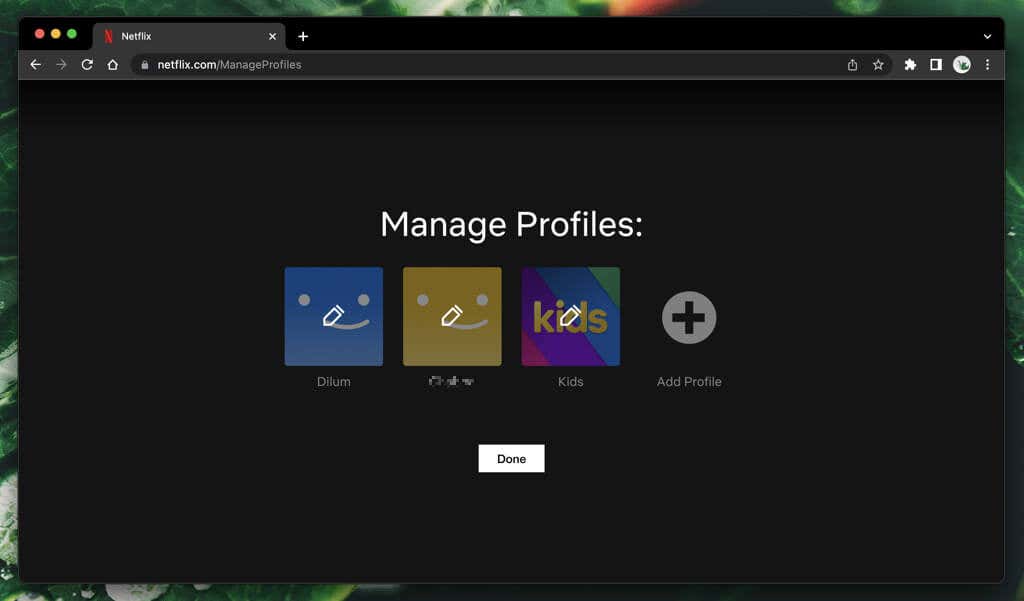Edit the yellow profile avatar
Screen dimensions: 1024x601
[452, 316]
